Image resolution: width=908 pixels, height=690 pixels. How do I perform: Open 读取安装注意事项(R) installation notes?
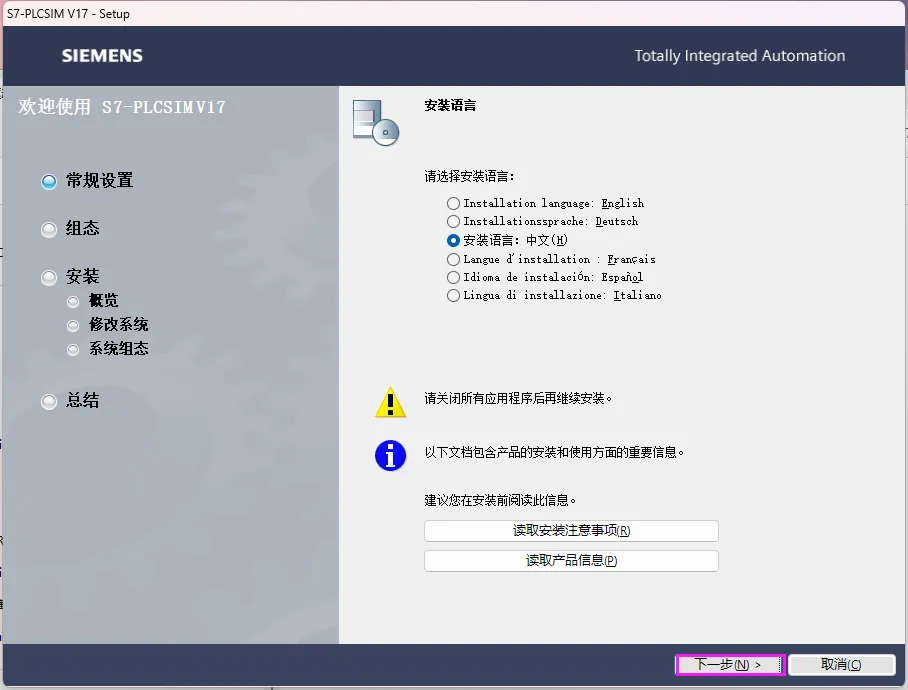pyautogui.click(x=571, y=531)
